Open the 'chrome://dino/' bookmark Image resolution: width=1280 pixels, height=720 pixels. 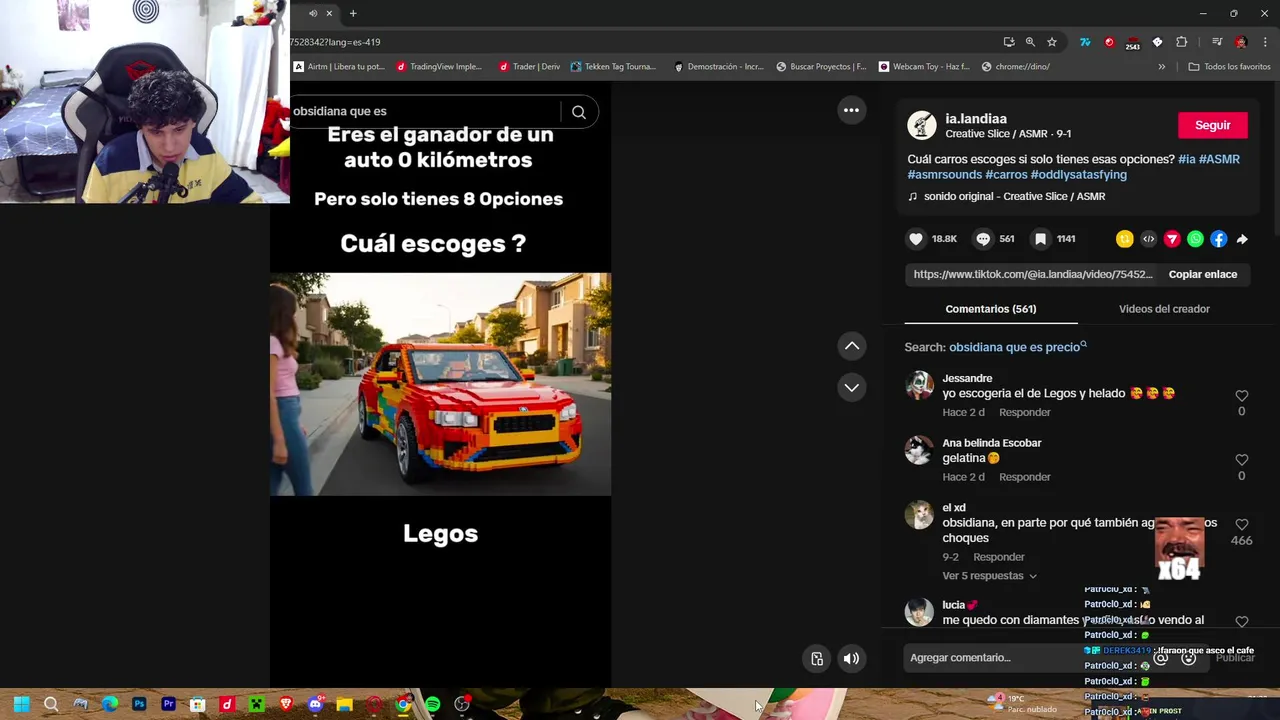coord(1016,67)
